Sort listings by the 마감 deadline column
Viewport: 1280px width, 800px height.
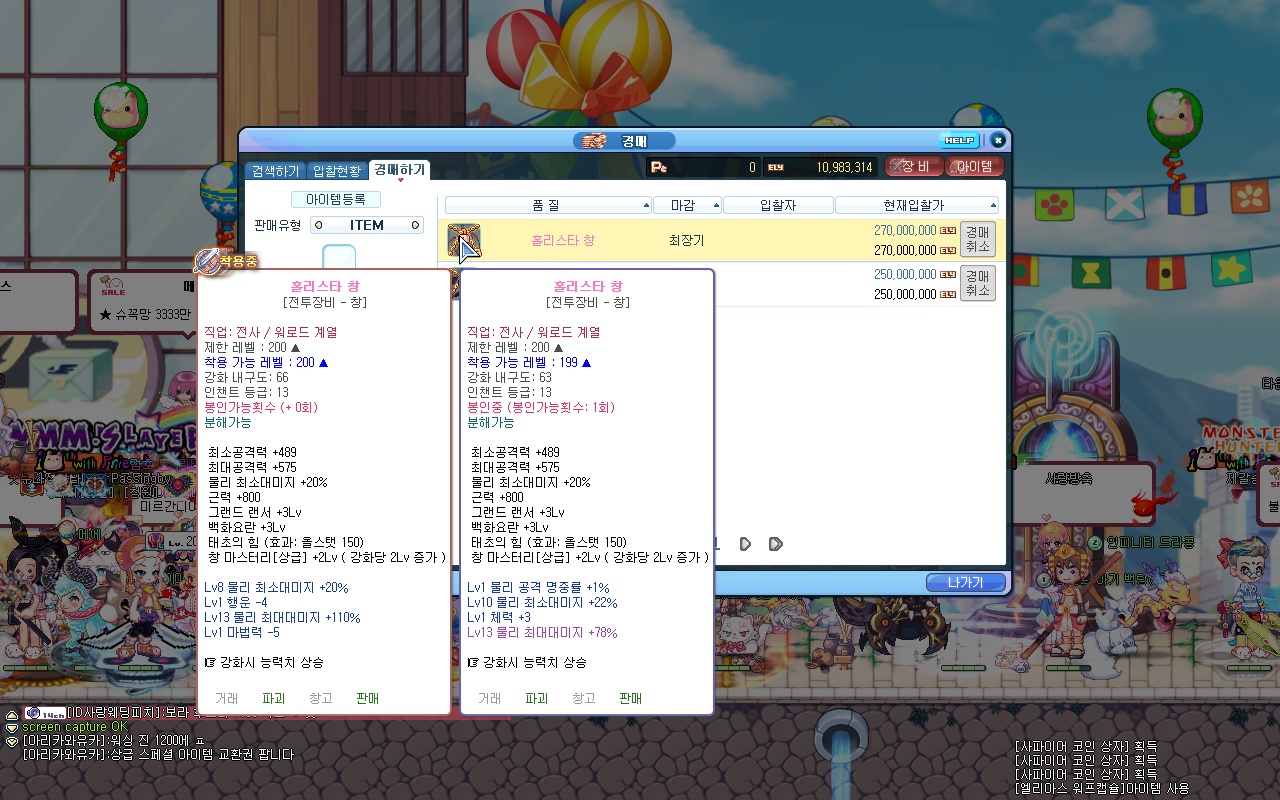coord(687,205)
